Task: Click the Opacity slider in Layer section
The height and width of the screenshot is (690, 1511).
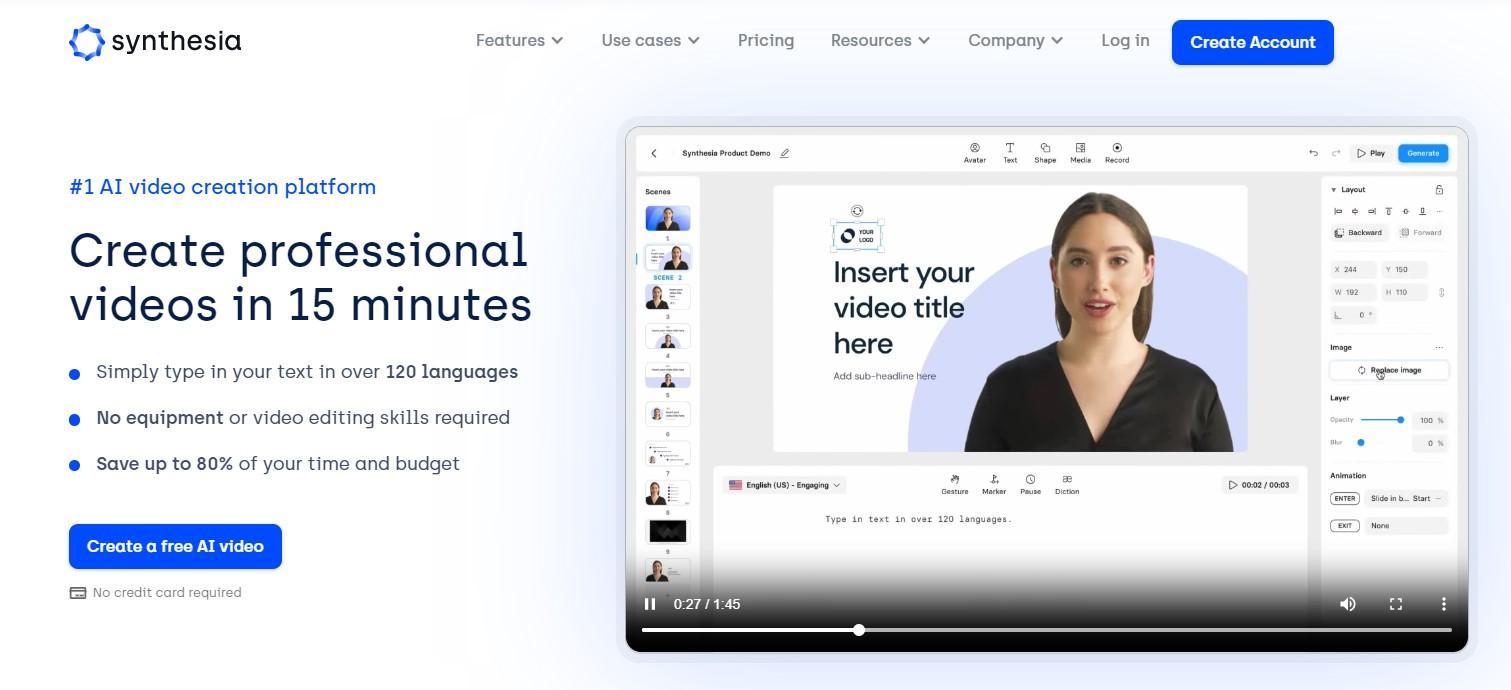Action: coord(1382,420)
